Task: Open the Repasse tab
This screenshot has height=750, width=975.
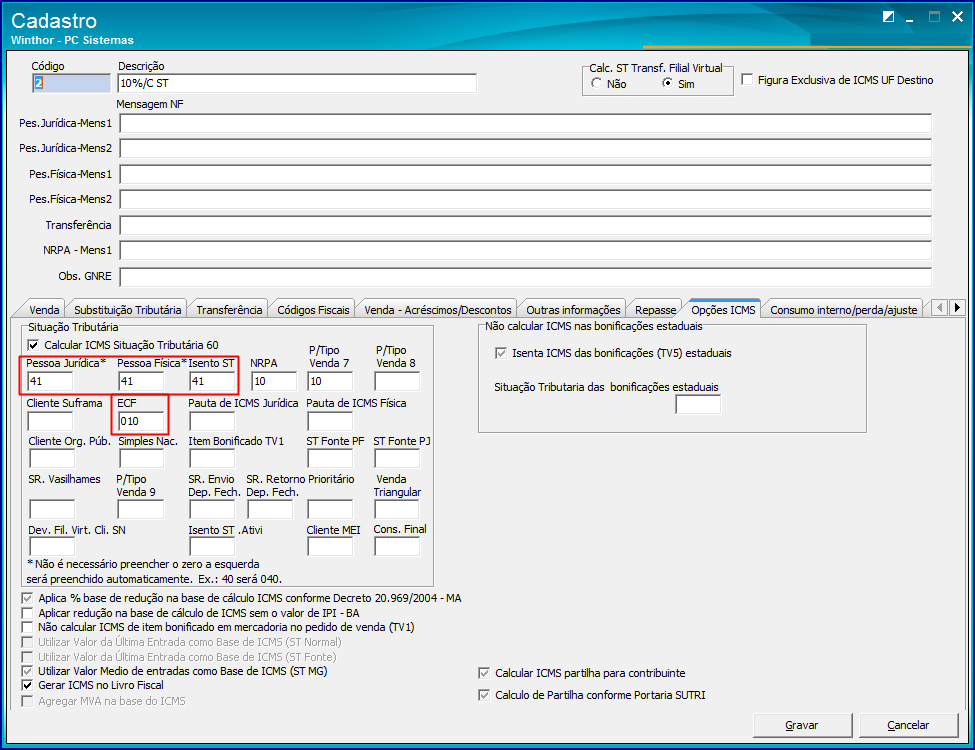Action: pos(655,309)
